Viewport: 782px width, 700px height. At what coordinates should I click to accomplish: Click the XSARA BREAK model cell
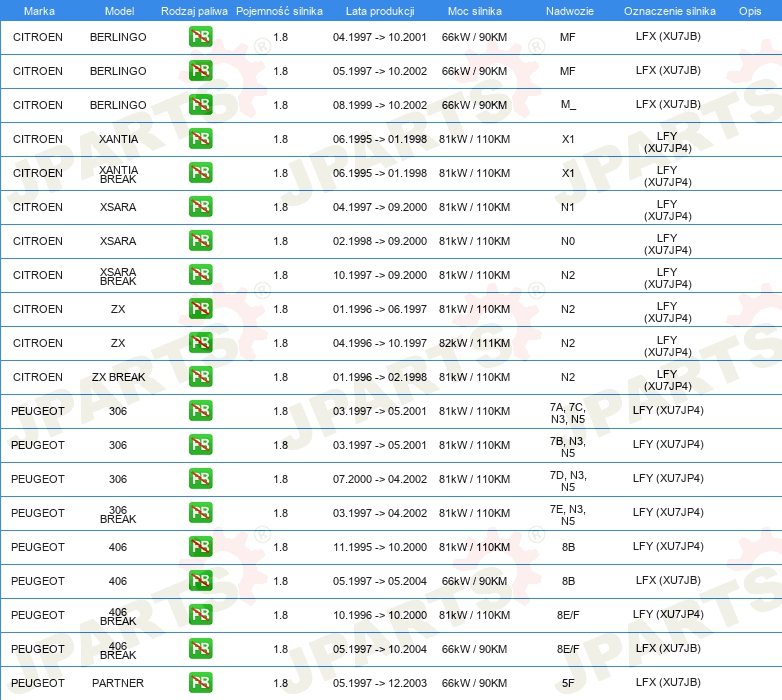click(x=118, y=276)
